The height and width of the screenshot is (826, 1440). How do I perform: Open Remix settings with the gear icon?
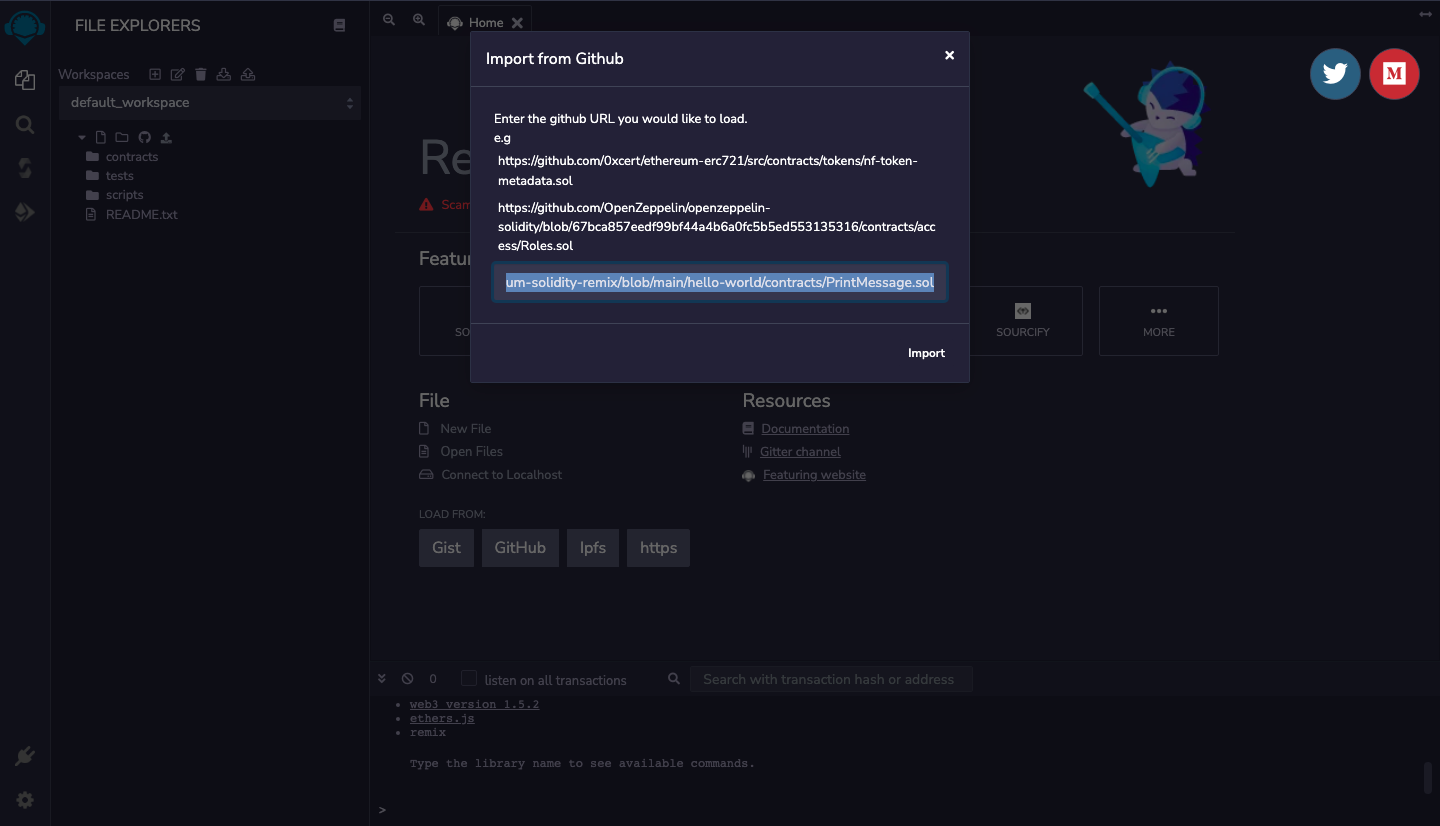(x=24, y=800)
